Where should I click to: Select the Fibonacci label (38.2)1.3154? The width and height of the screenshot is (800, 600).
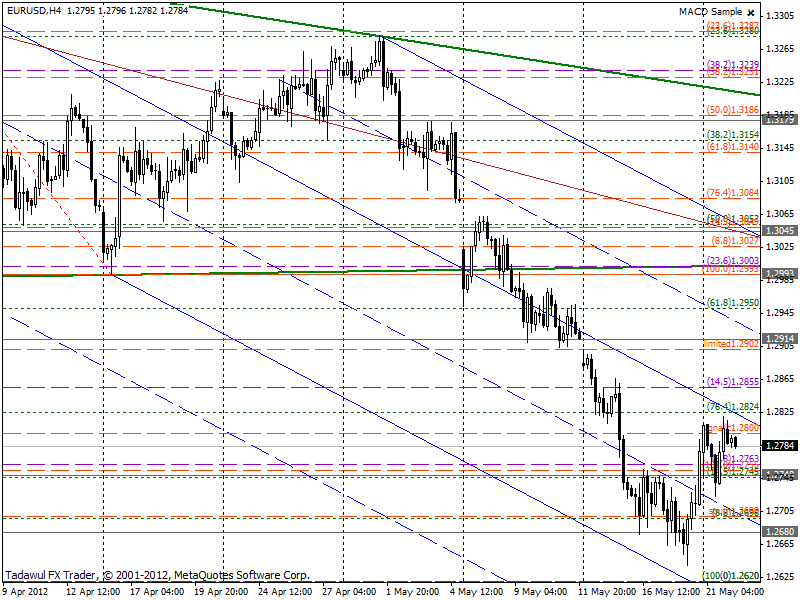[x=733, y=135]
